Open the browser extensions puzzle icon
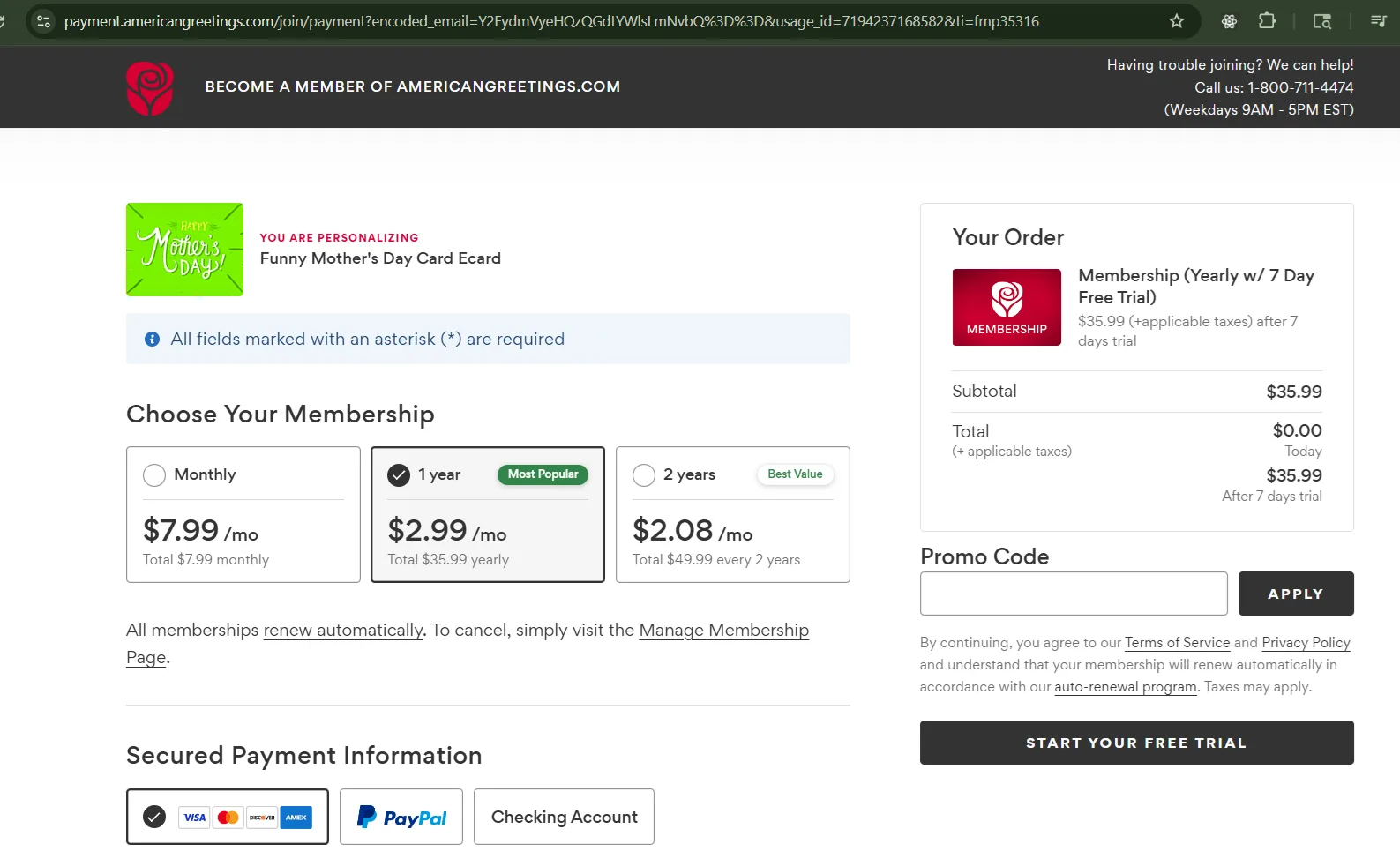 pos(1267,21)
